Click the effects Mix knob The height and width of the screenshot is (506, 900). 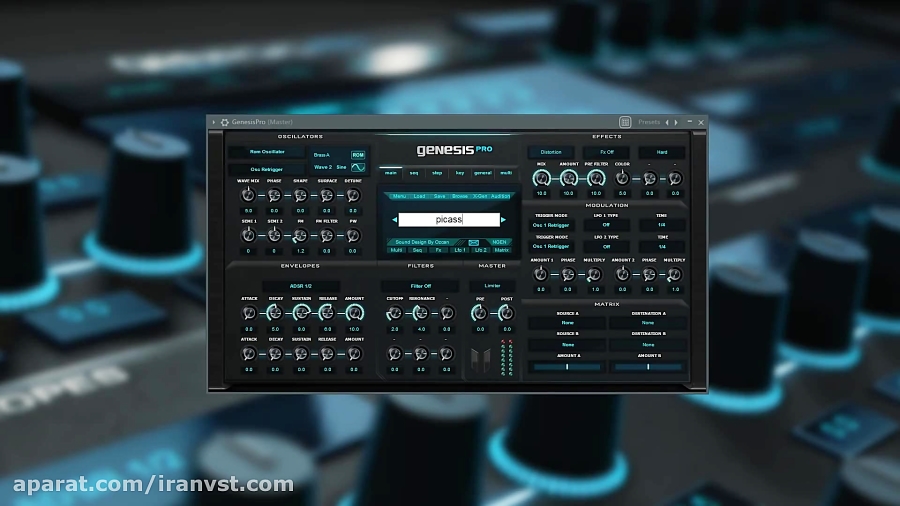541,178
